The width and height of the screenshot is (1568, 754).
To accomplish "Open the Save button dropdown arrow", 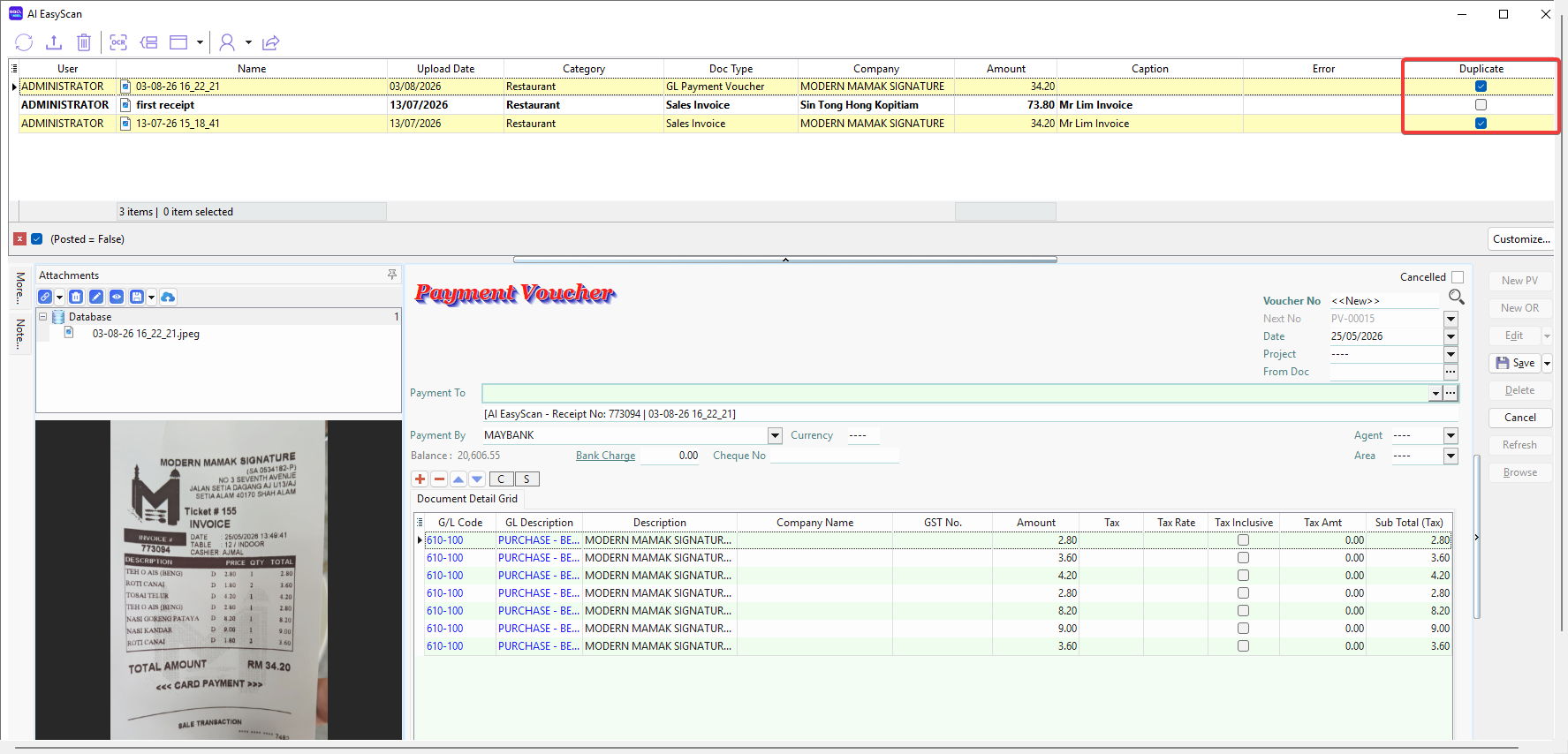I will point(1547,363).
